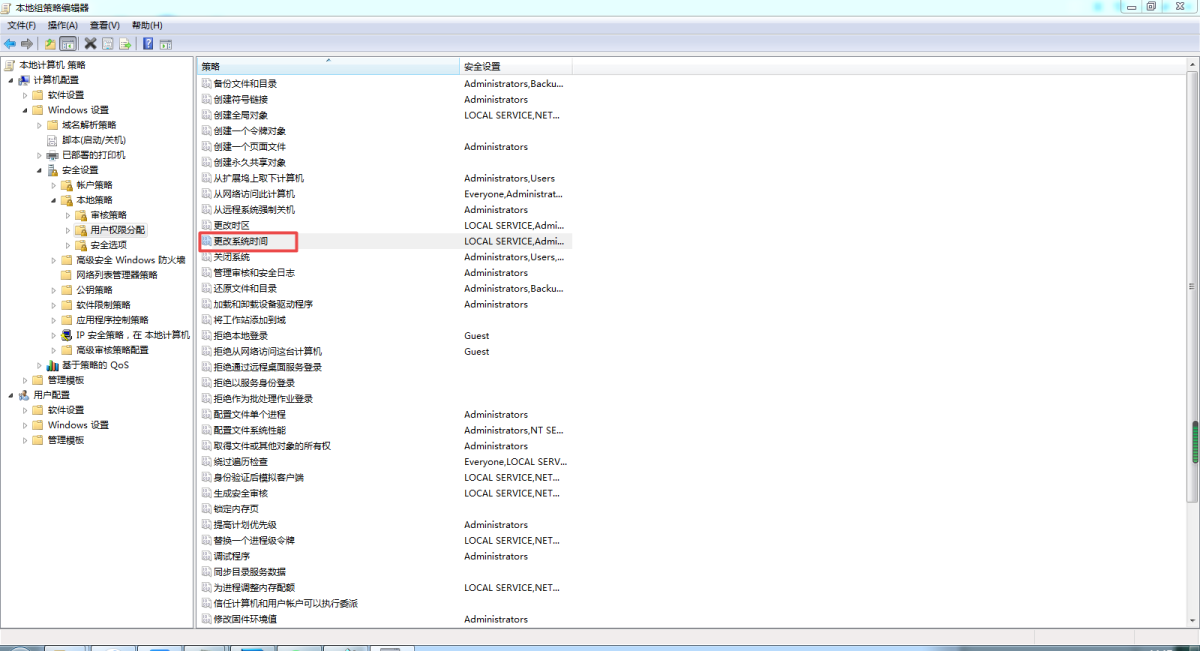Click the Up one level folder icon
This screenshot has width=1200, height=651.
click(50, 44)
